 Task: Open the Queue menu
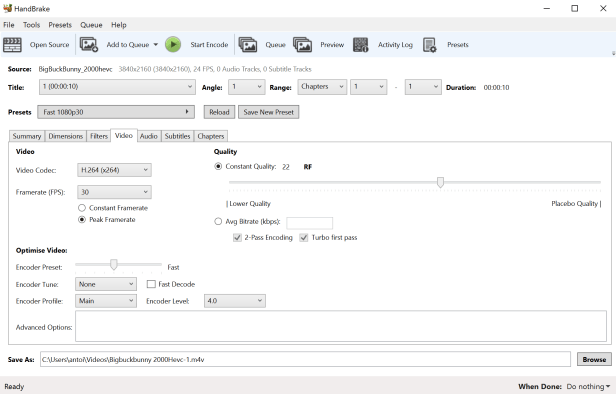[x=91, y=25]
